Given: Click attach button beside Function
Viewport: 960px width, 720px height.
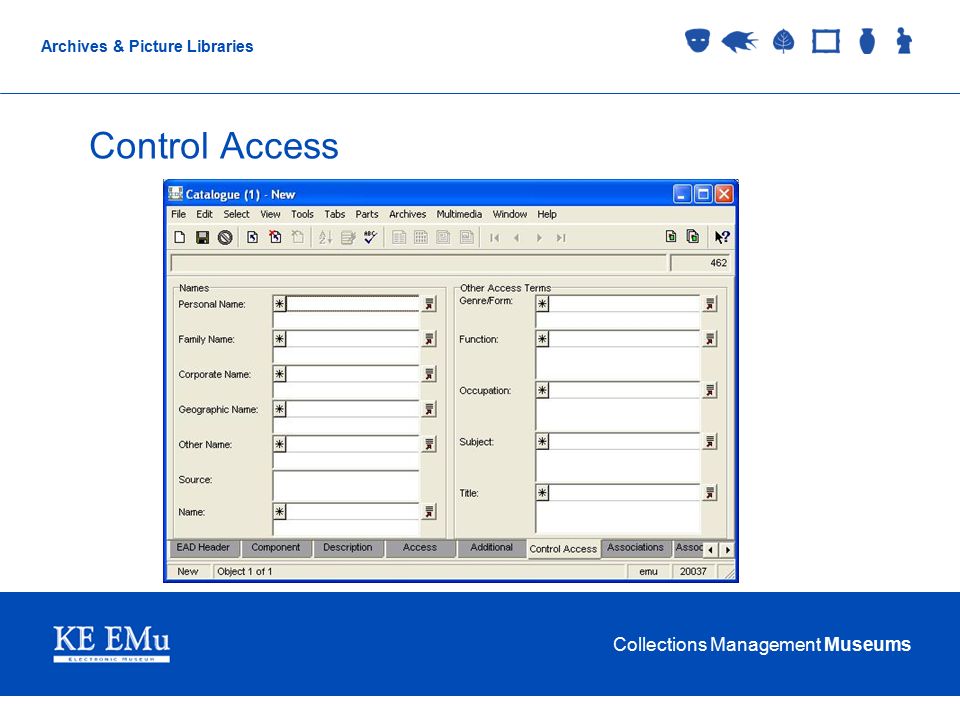Looking at the screenshot, I should [x=710, y=339].
